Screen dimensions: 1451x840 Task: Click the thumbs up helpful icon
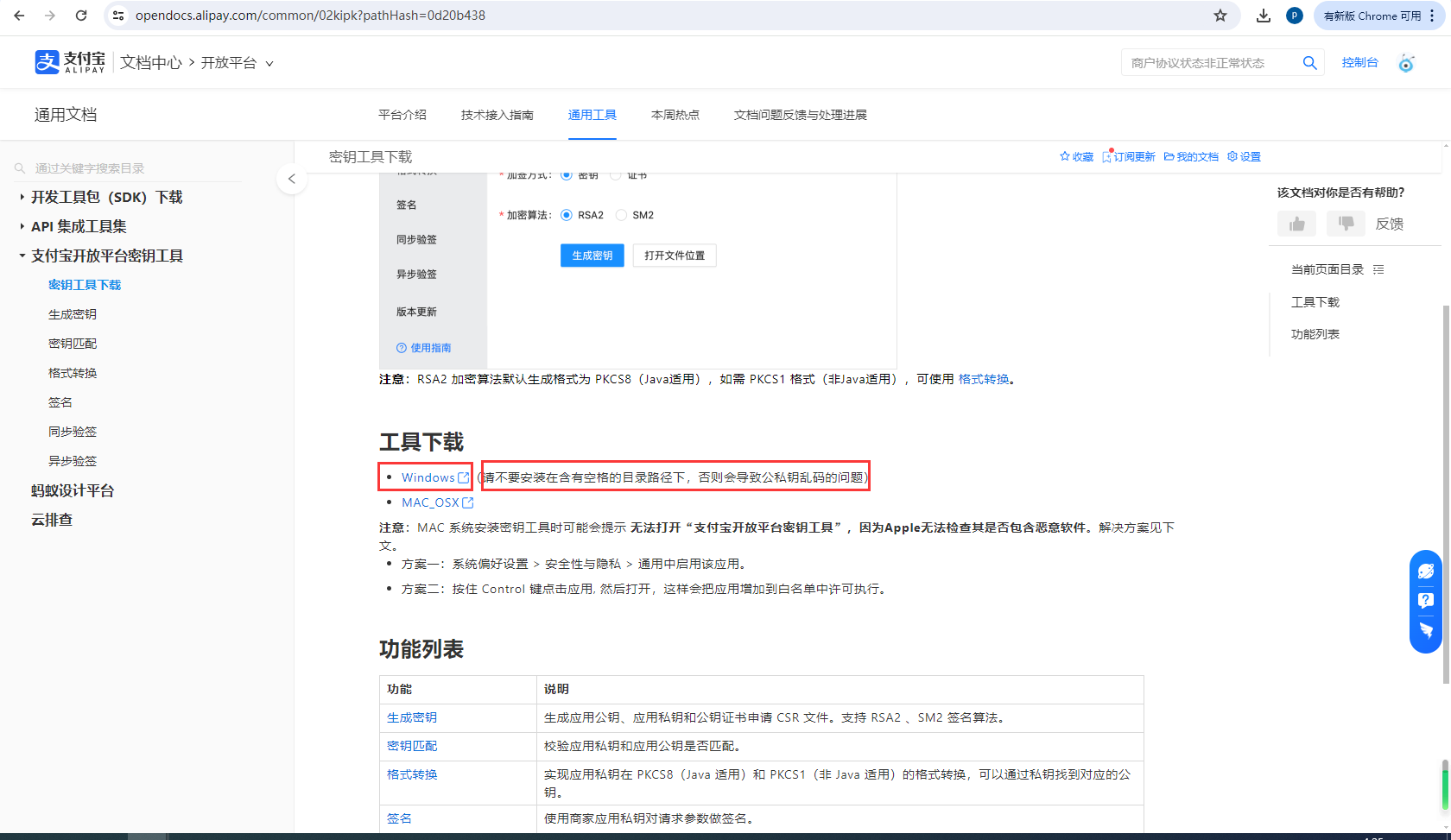(1296, 224)
